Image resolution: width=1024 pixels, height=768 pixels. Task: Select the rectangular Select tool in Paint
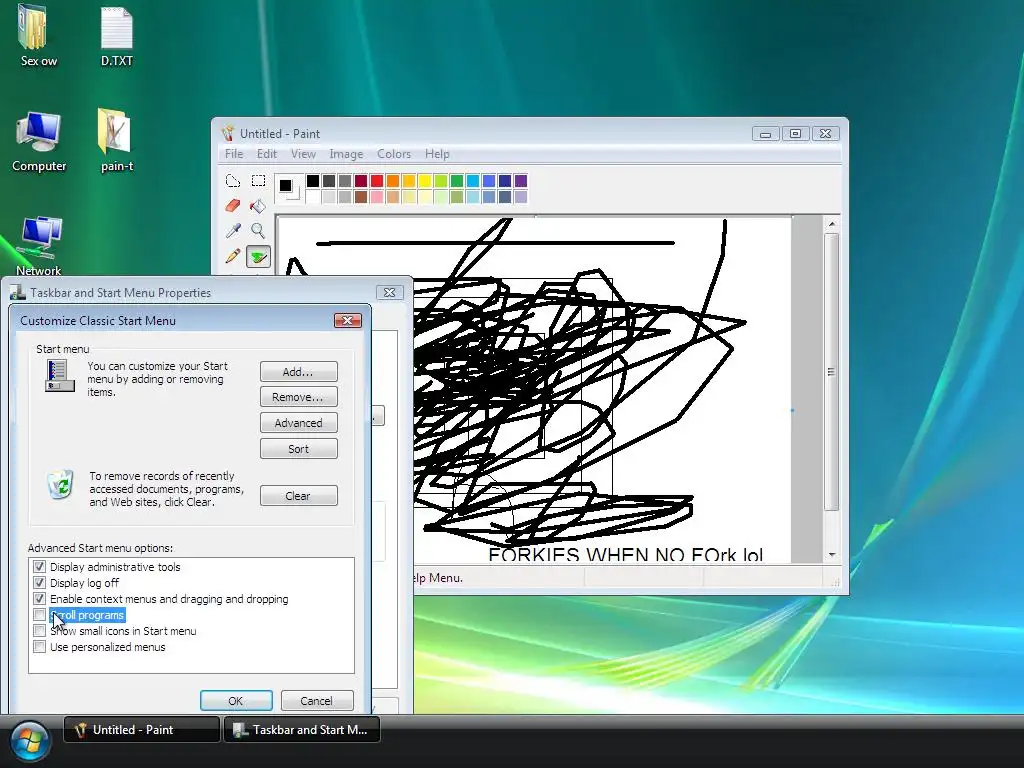tap(259, 181)
